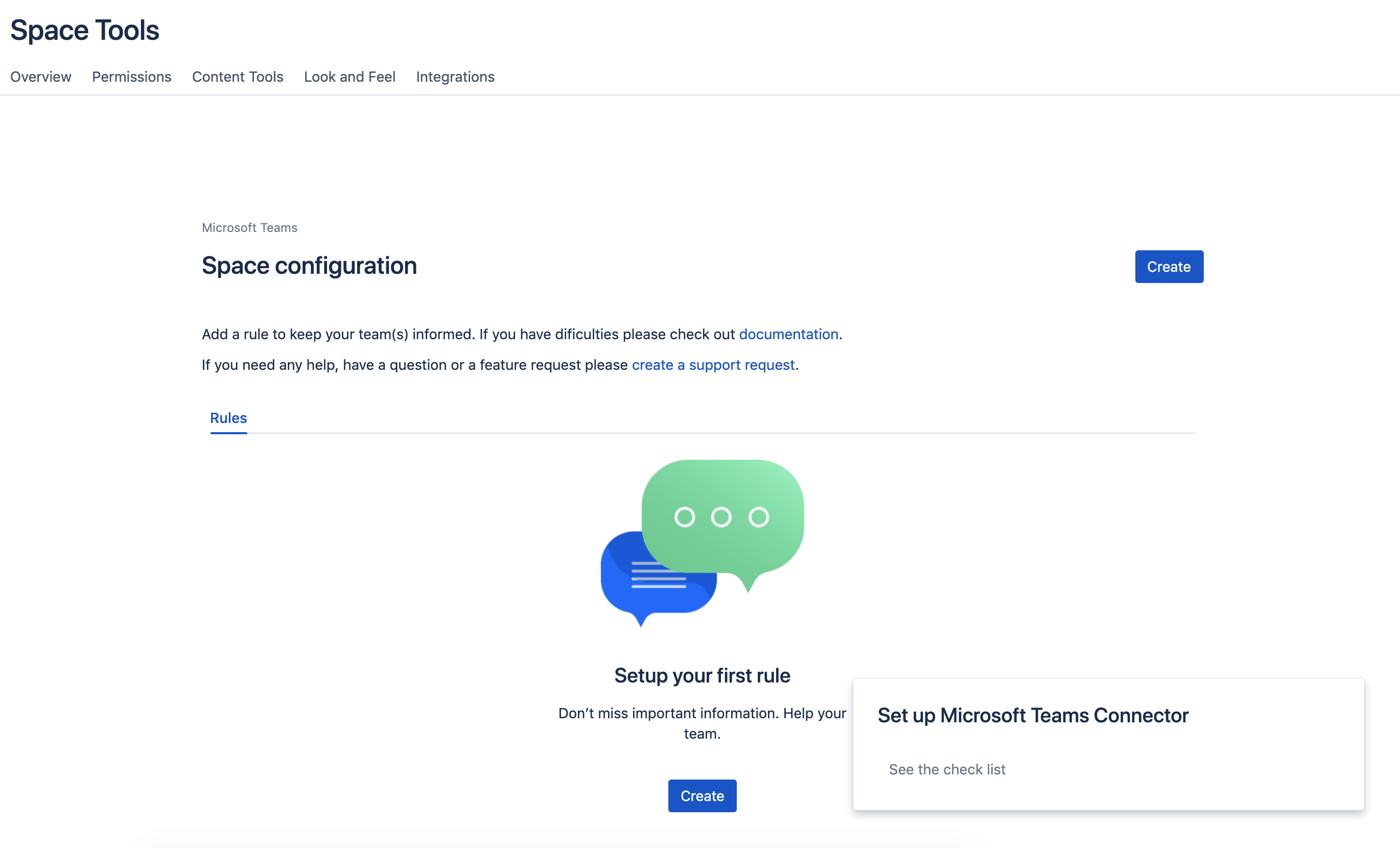The image size is (1400, 848).
Task: Open See the check list
Action: point(947,769)
